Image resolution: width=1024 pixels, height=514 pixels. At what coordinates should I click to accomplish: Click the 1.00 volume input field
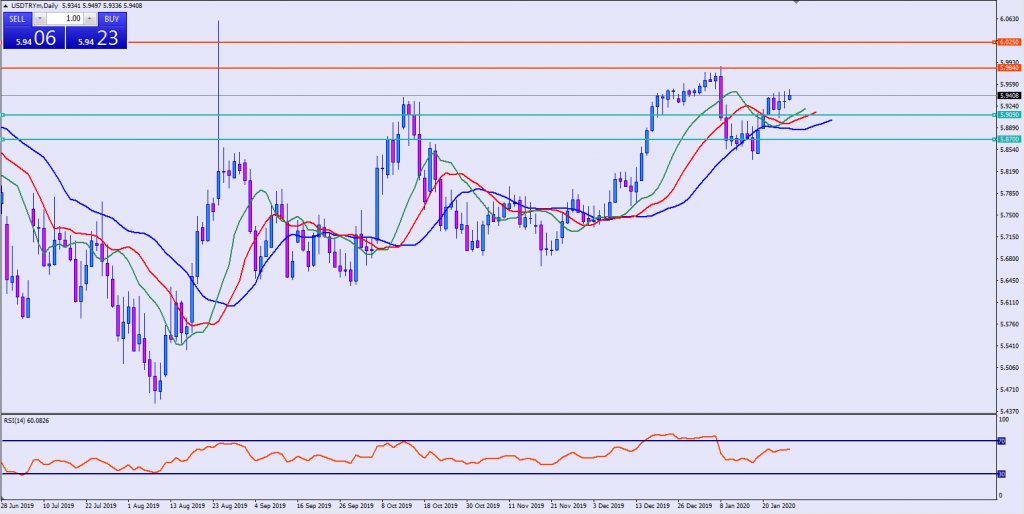pyautogui.click(x=65, y=19)
